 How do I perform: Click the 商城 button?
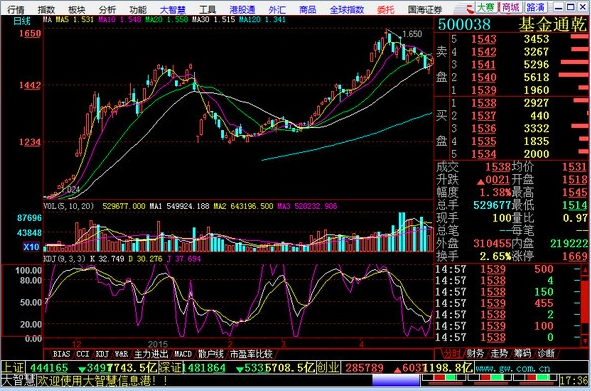point(510,7)
